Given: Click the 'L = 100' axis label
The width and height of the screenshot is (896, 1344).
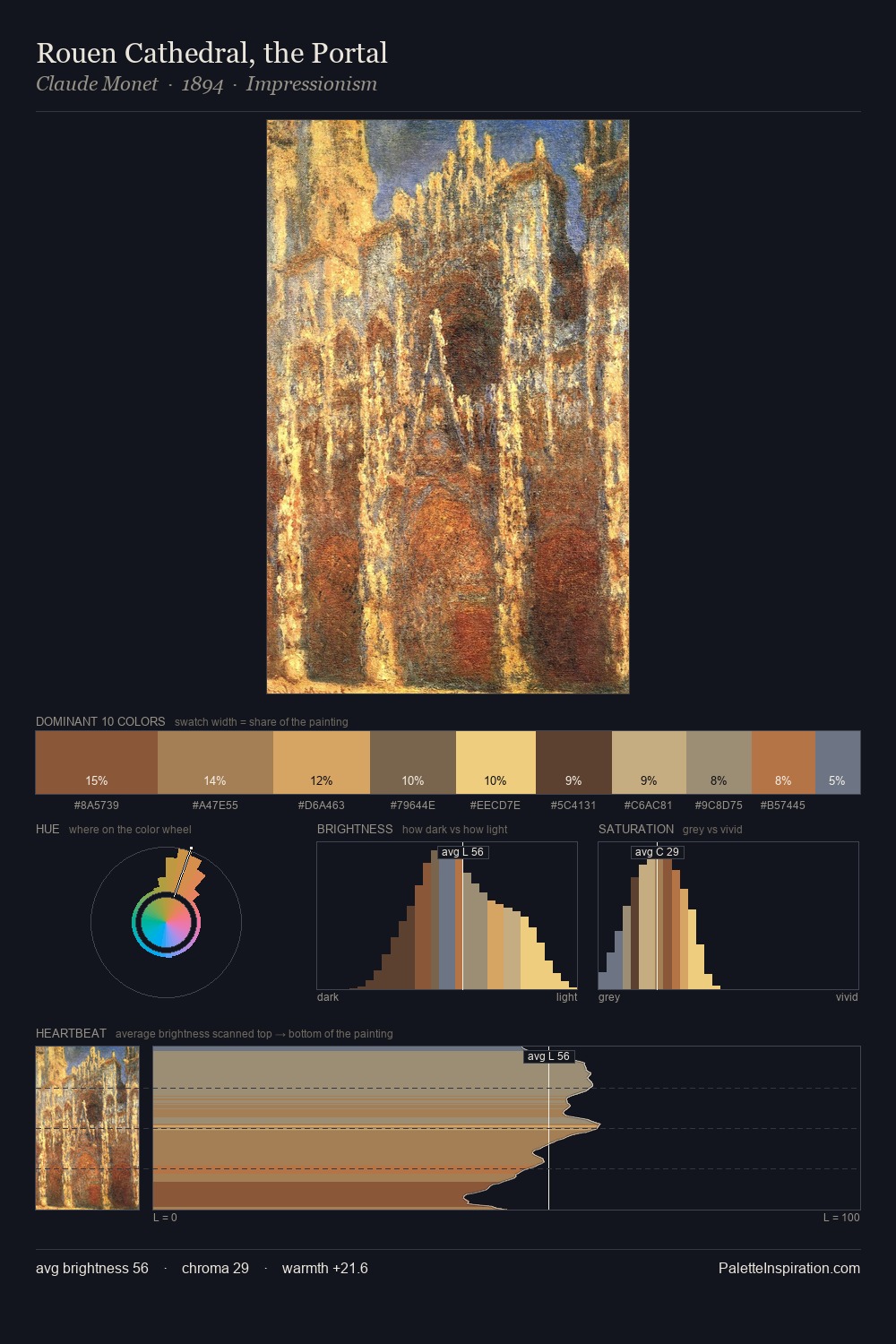Looking at the screenshot, I should [x=841, y=1218].
